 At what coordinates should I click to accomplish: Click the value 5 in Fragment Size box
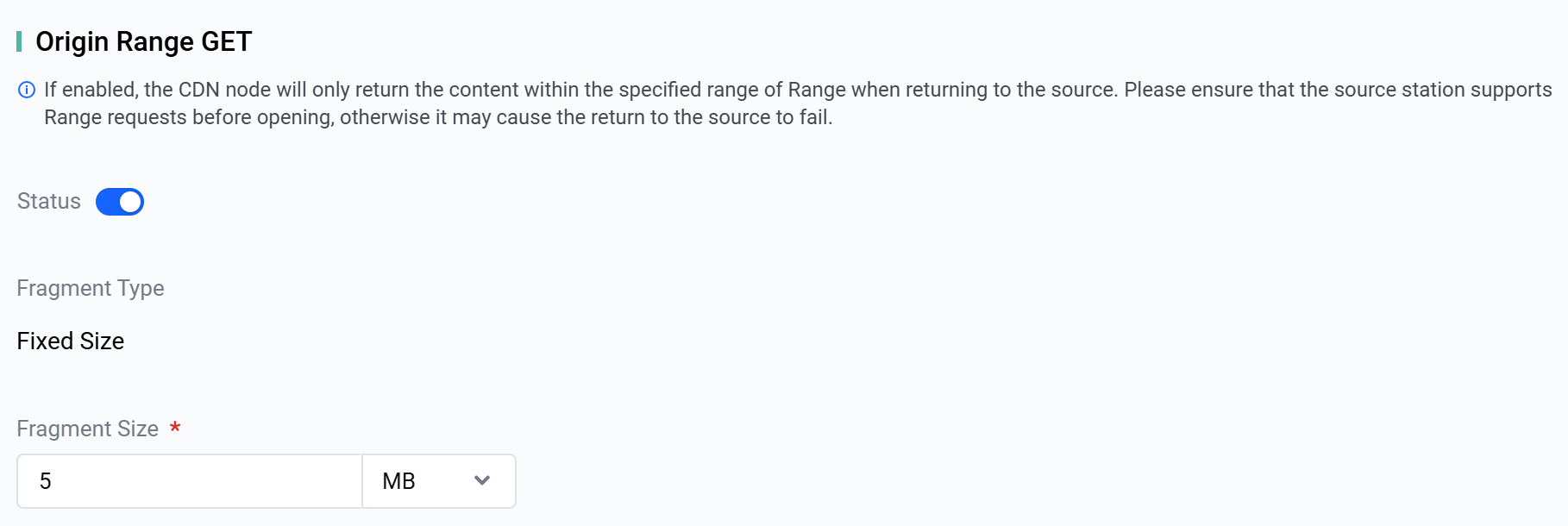point(46,481)
